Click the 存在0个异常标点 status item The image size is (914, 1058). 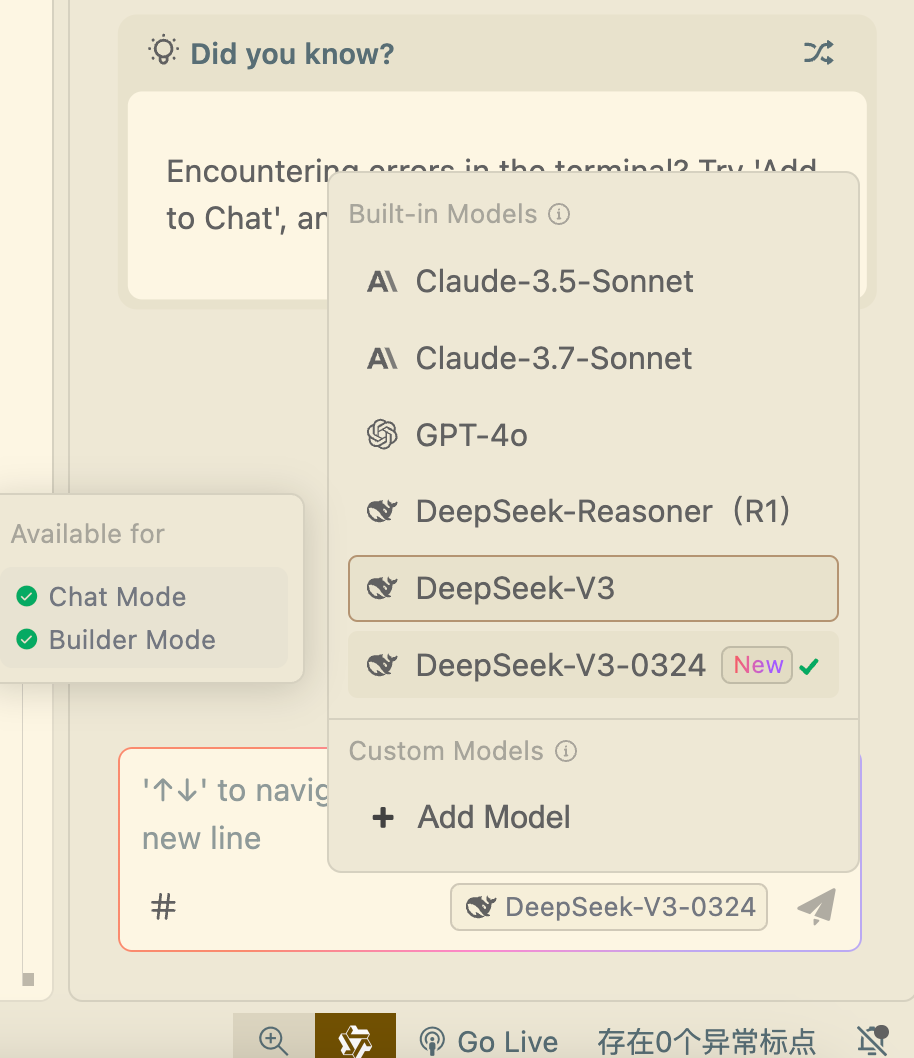click(x=706, y=1040)
